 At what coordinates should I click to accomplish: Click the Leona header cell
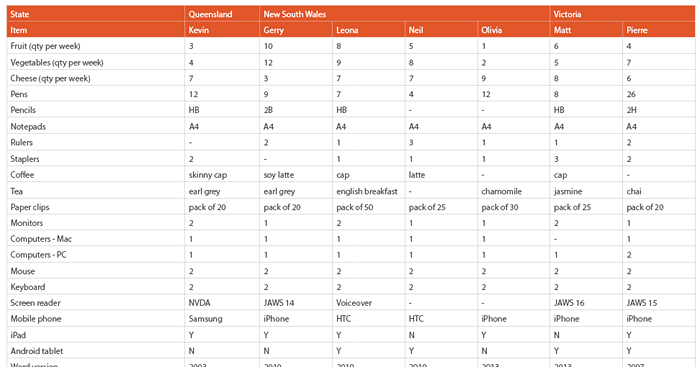click(369, 30)
